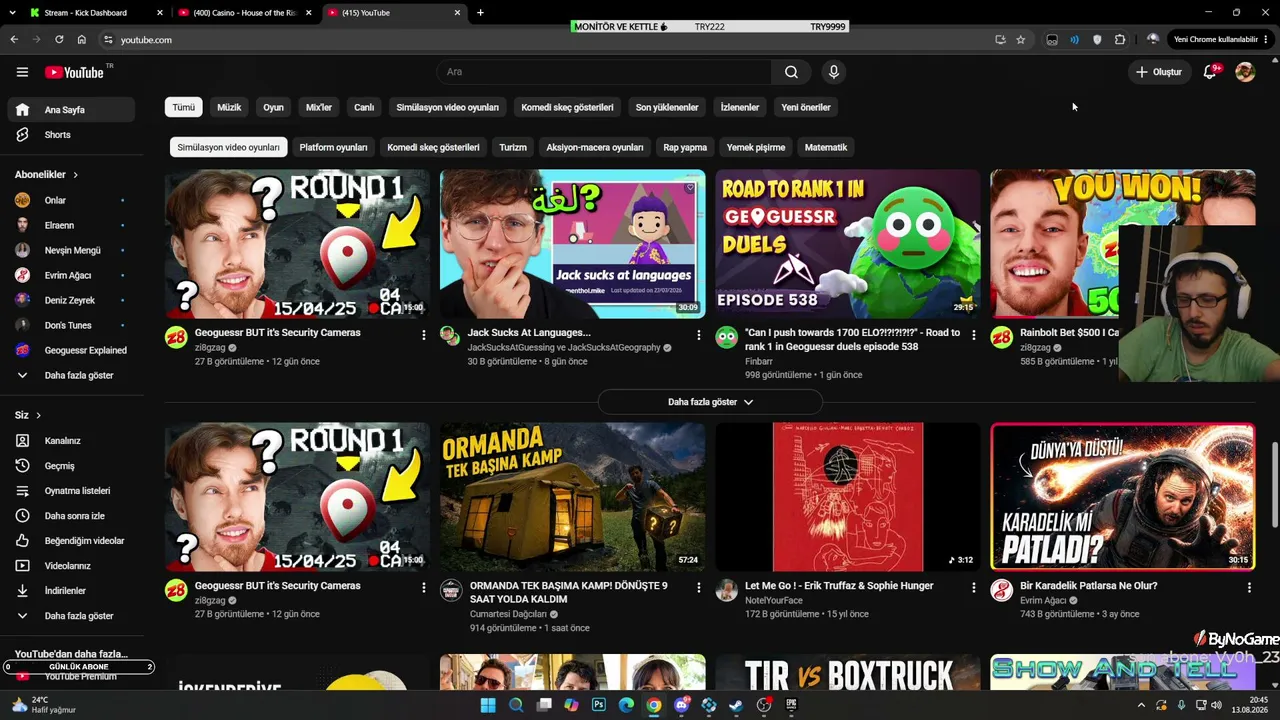Click the YouTube logo
Image resolution: width=1280 pixels, height=720 pixels.
coord(74,72)
